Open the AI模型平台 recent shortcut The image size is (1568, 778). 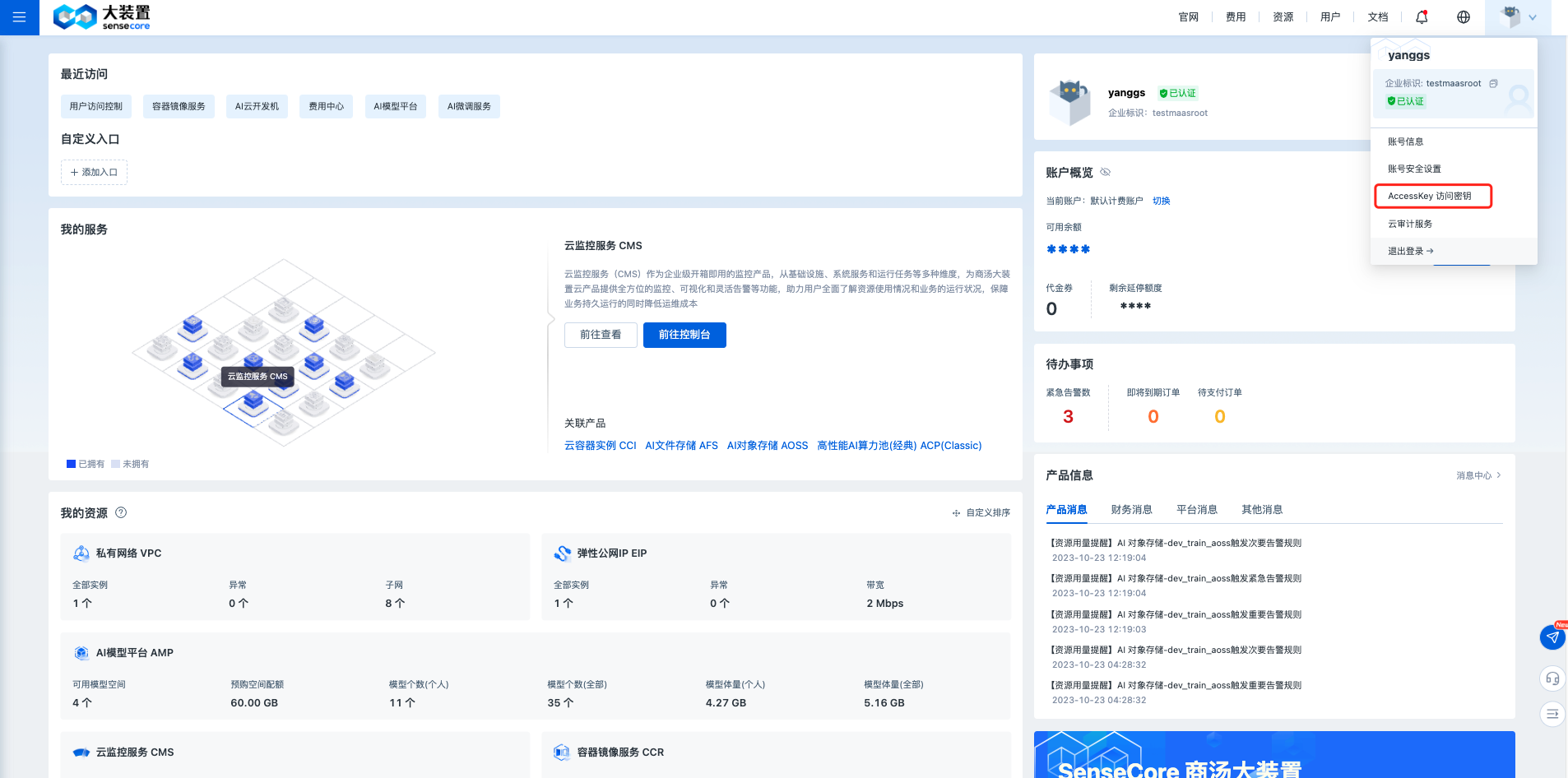click(x=395, y=106)
